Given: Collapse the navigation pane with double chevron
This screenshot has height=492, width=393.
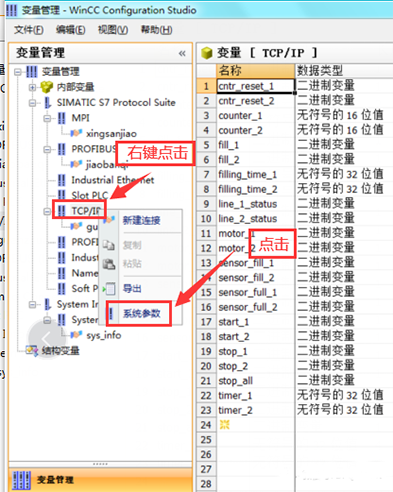Looking at the screenshot, I should (x=182, y=53).
